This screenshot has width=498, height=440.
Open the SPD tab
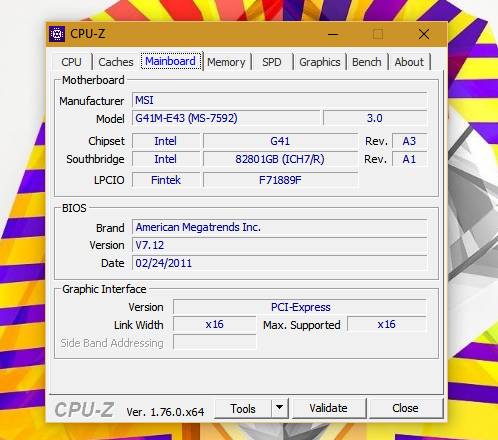(x=272, y=62)
